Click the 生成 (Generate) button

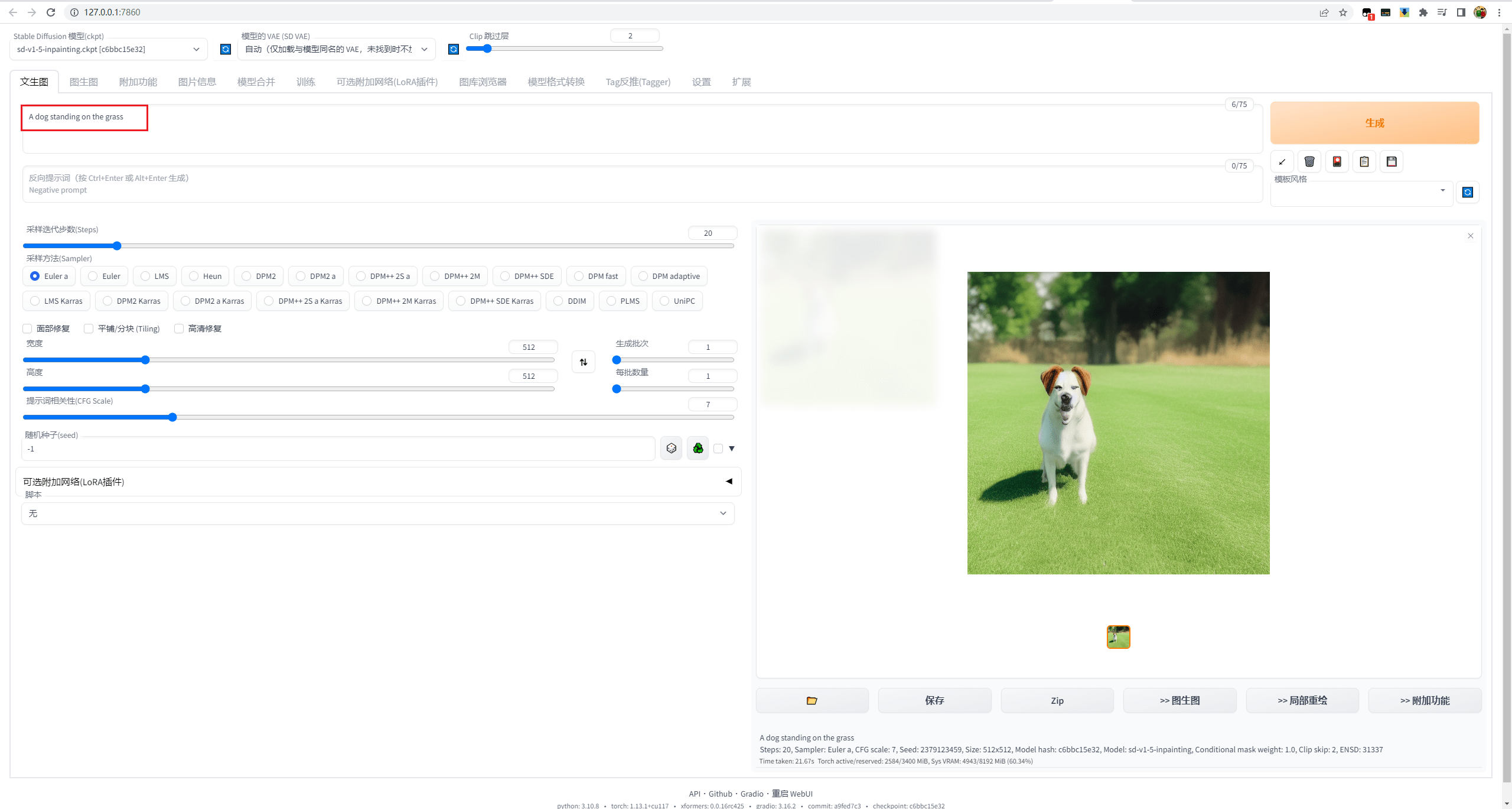1375,122
